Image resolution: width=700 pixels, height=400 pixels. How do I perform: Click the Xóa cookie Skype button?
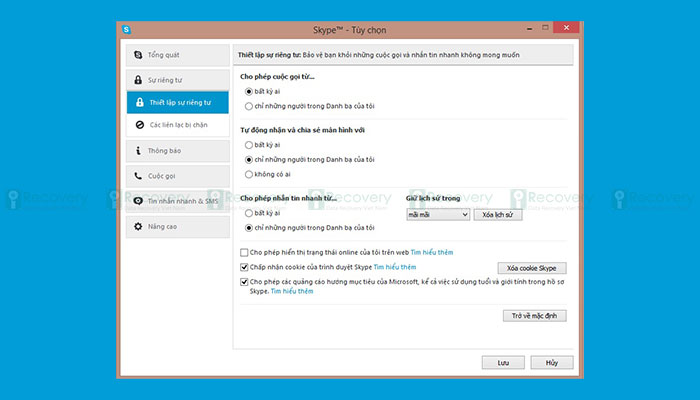tap(532, 268)
